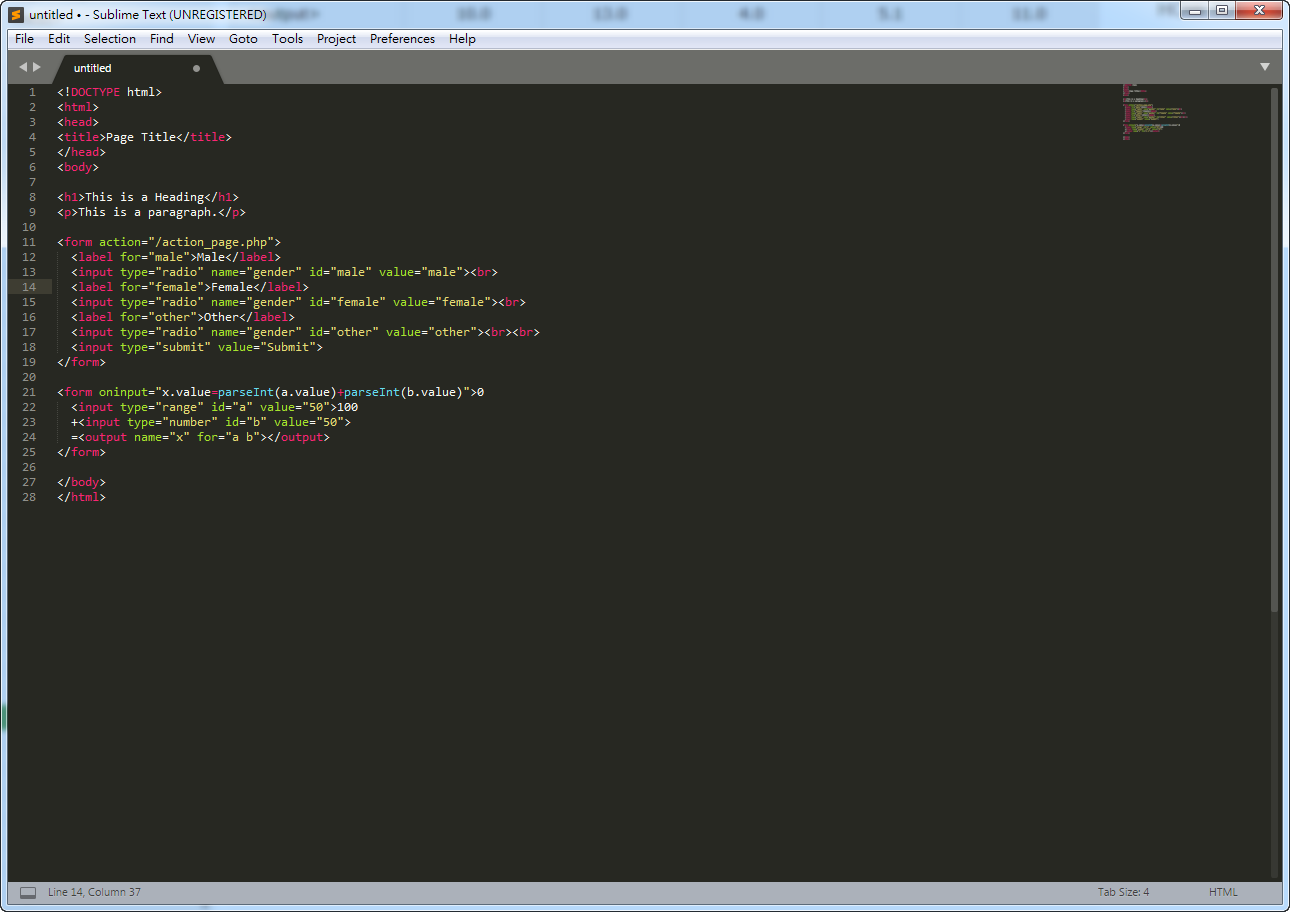
Task: Click line number 28 in gutter
Action: click(x=29, y=497)
